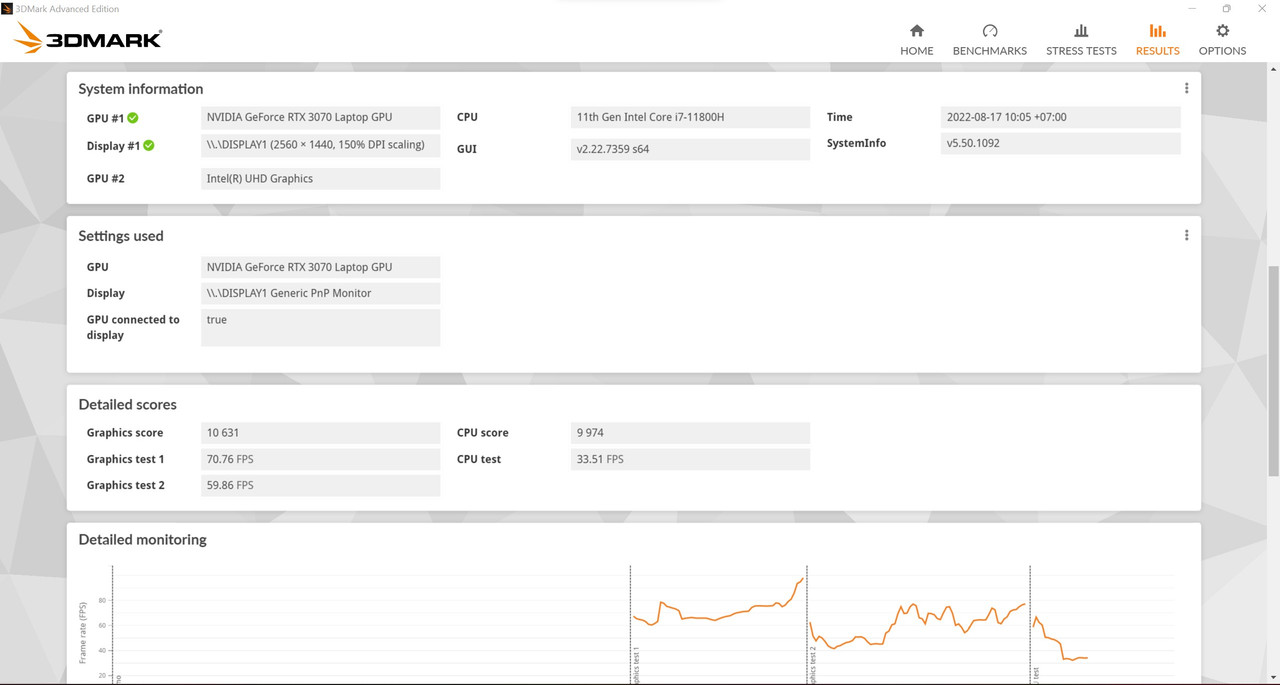This screenshot has height=685, width=1280.
Task: Select GPU value in Settings used
Action: [x=320, y=267]
